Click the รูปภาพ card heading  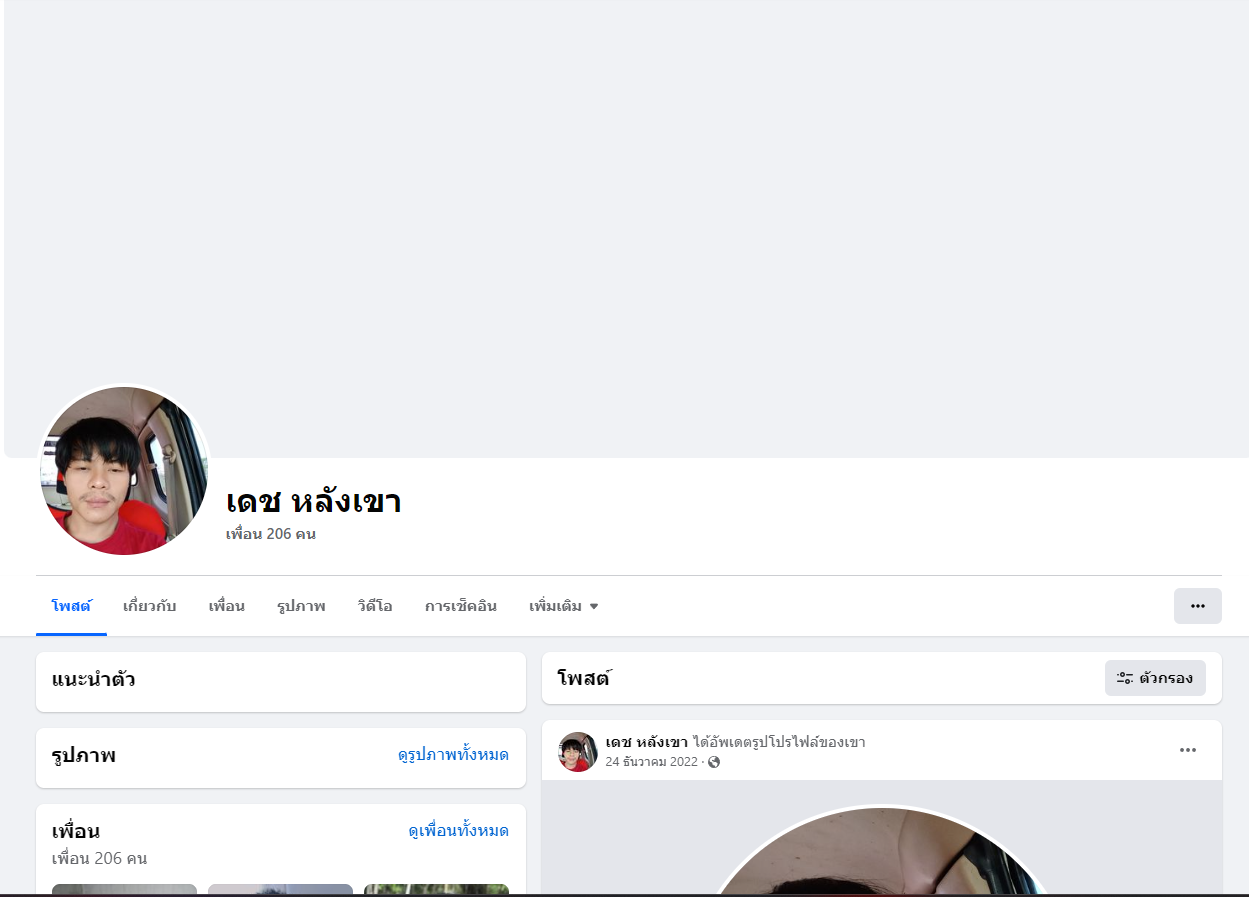[x=84, y=756]
